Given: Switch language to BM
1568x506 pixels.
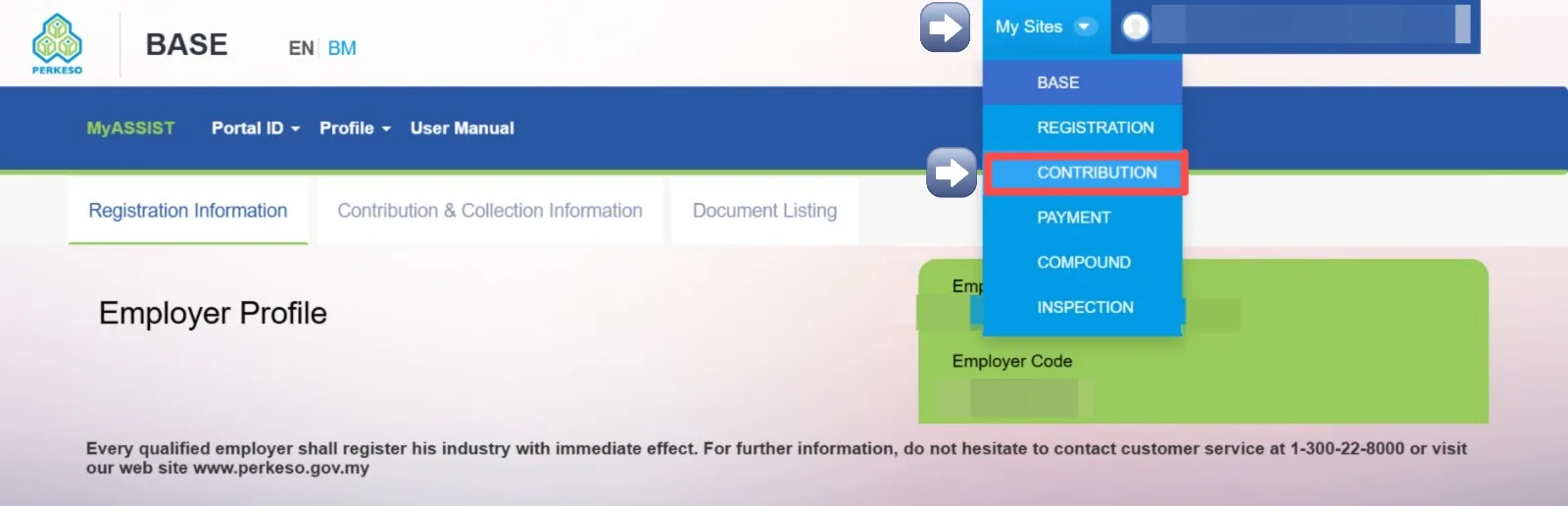Looking at the screenshot, I should pos(342,48).
